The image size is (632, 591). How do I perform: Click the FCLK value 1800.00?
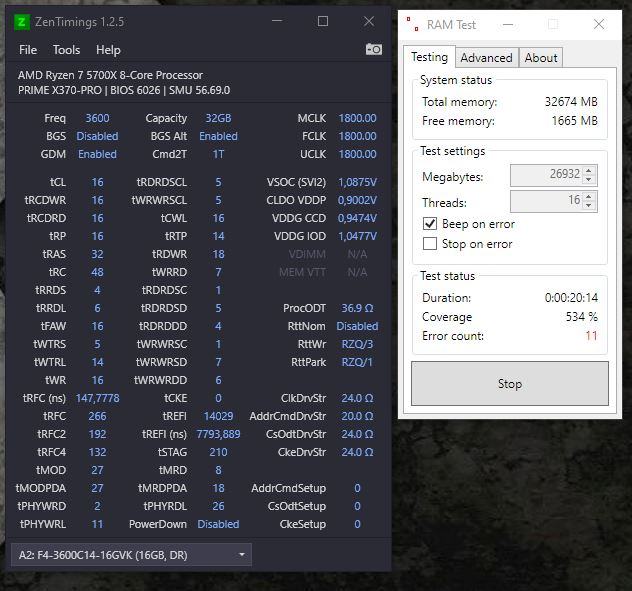click(x=357, y=136)
